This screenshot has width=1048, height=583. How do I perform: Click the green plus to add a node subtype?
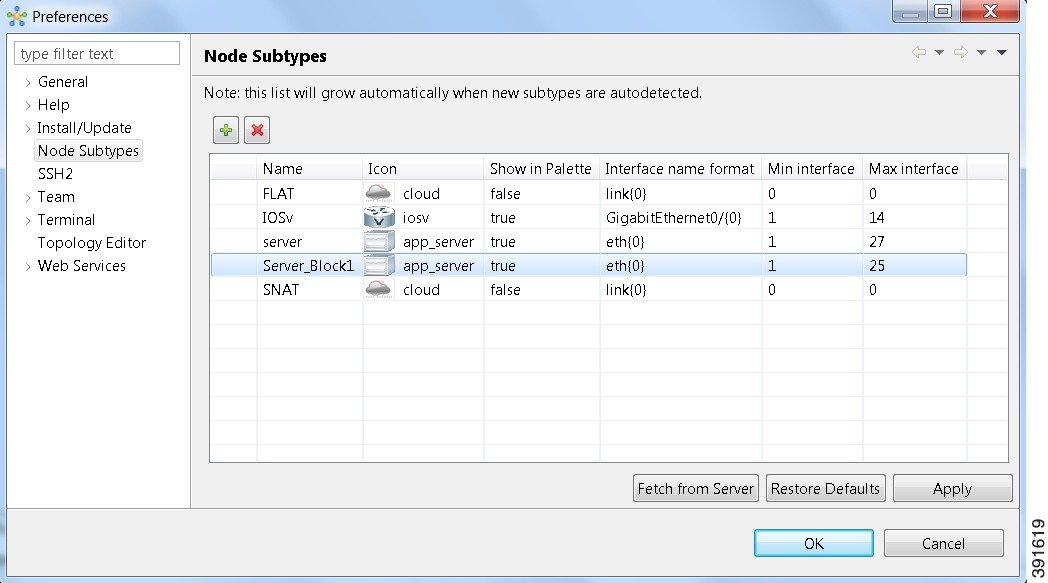click(x=226, y=130)
